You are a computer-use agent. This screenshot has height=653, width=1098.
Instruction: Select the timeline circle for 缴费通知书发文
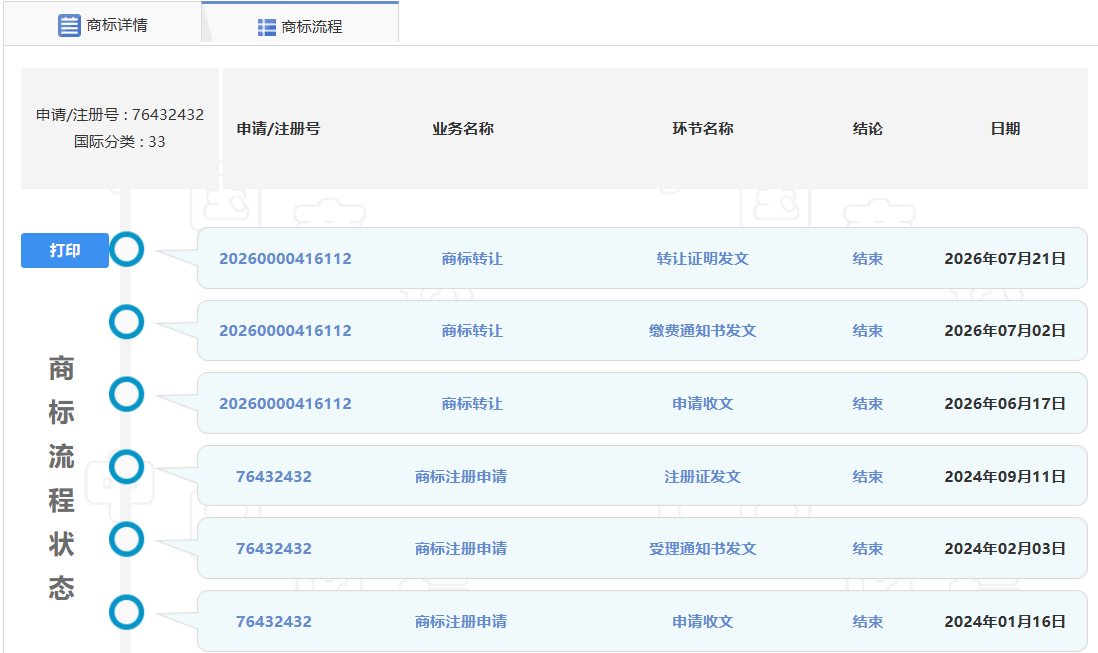[x=127, y=322]
